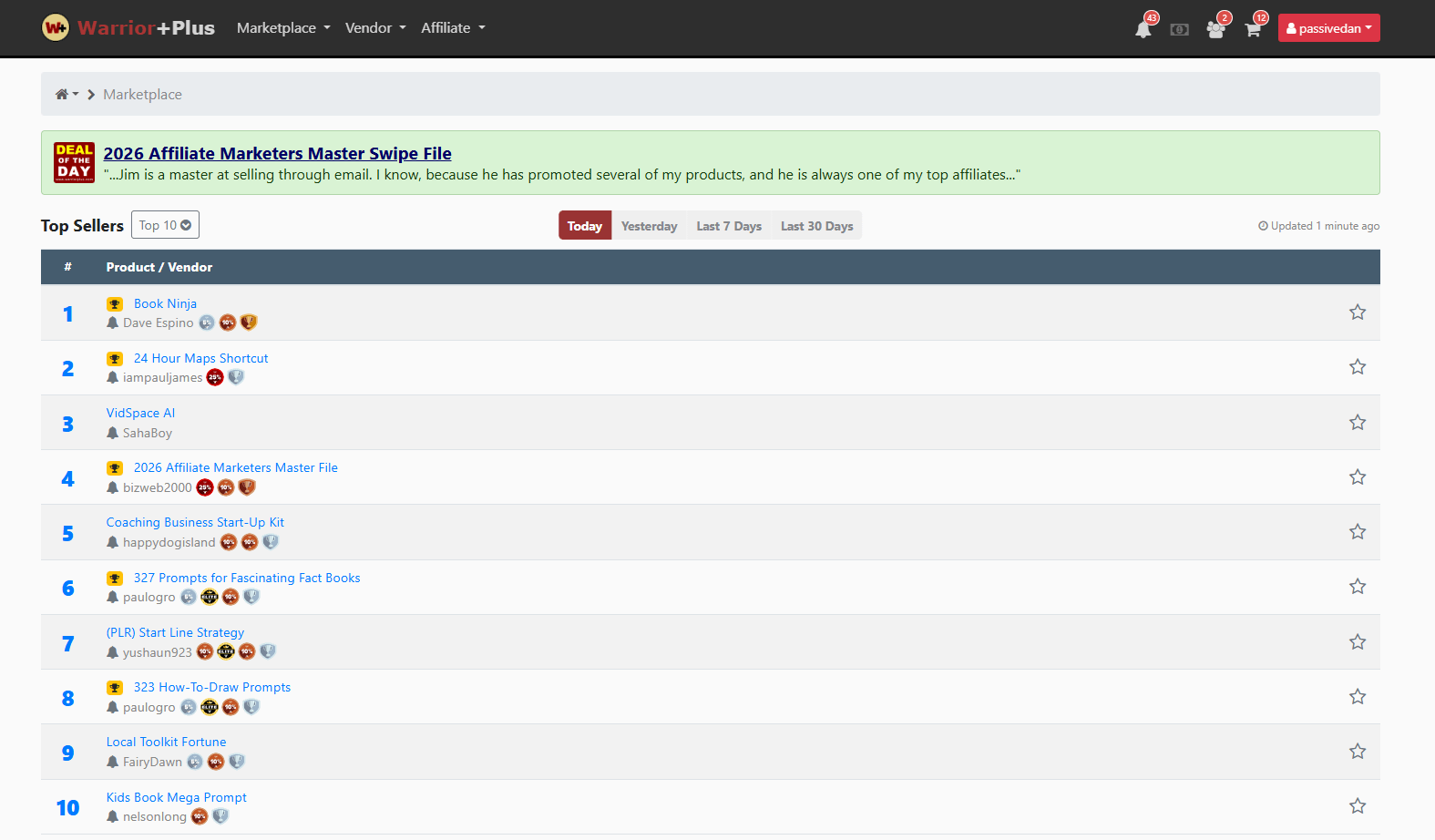Select the Yesterday time filter
This screenshot has width=1435, height=840.
649,226
